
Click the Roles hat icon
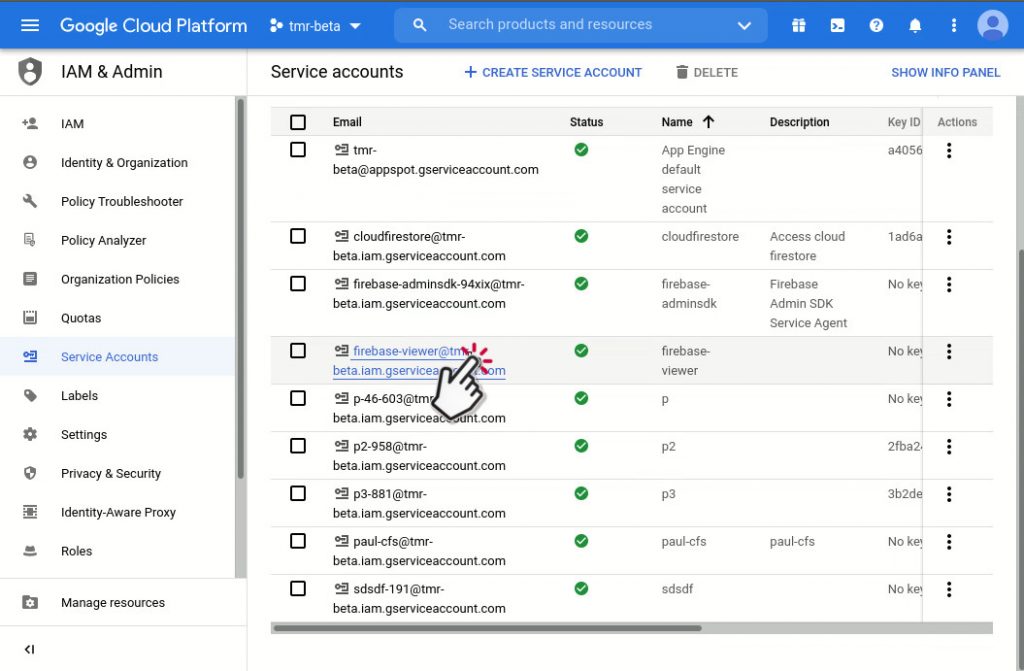click(30, 551)
